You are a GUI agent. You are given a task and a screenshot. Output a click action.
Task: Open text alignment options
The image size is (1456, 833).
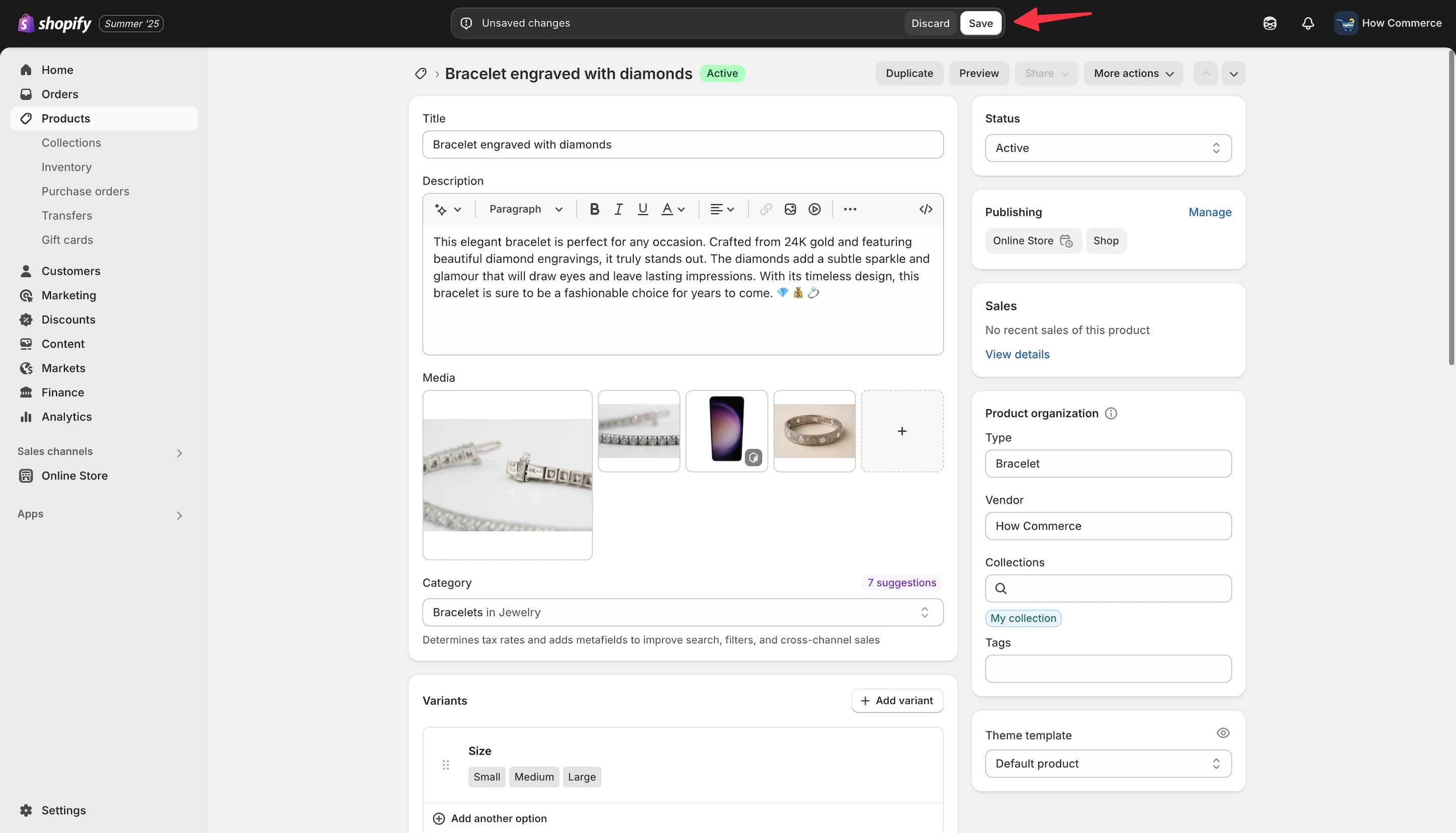[722, 209]
